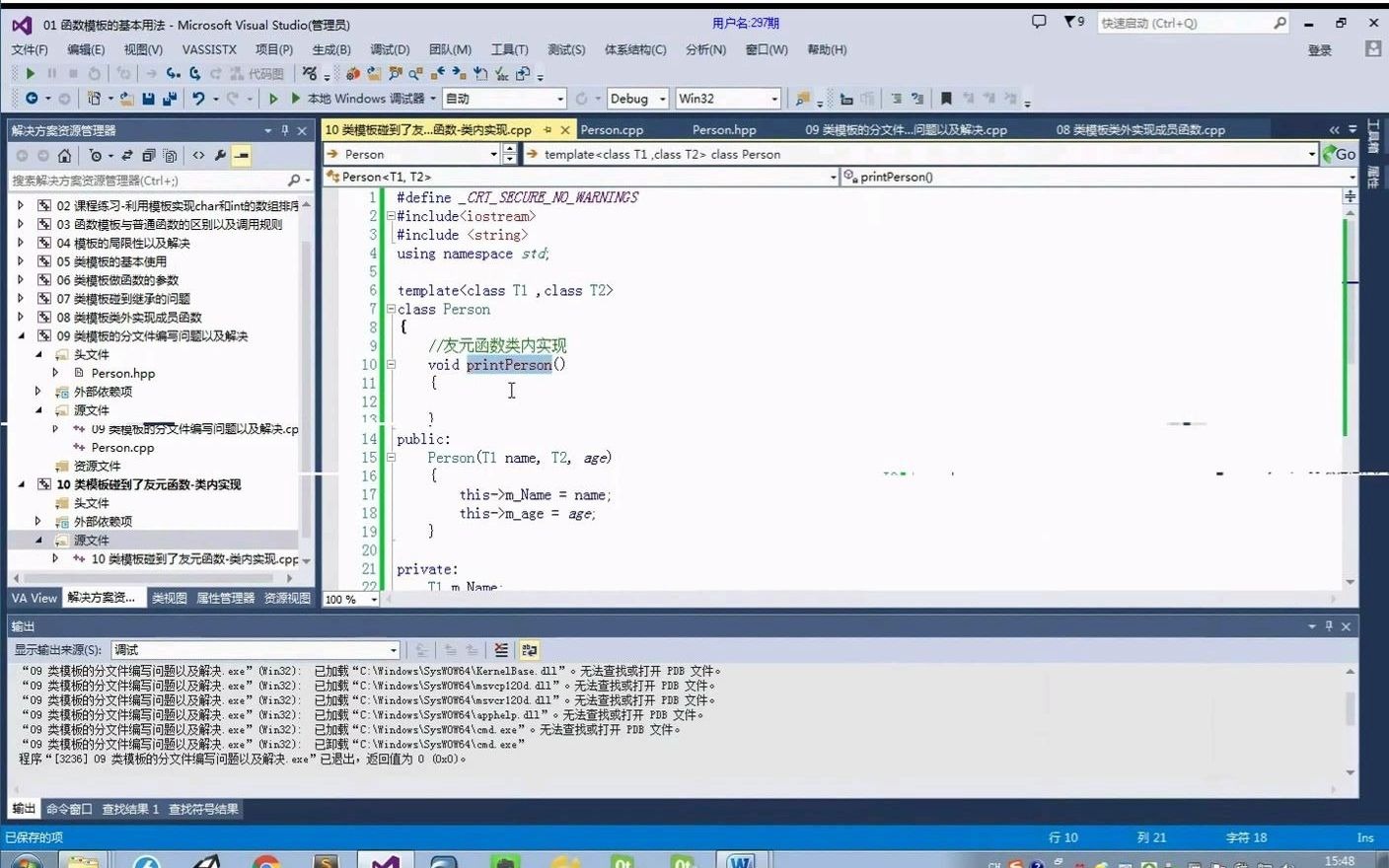Screen dimensions: 1389x868
Task: Switch to the 命令窗口 tab
Action: pyautogui.click(x=69, y=810)
